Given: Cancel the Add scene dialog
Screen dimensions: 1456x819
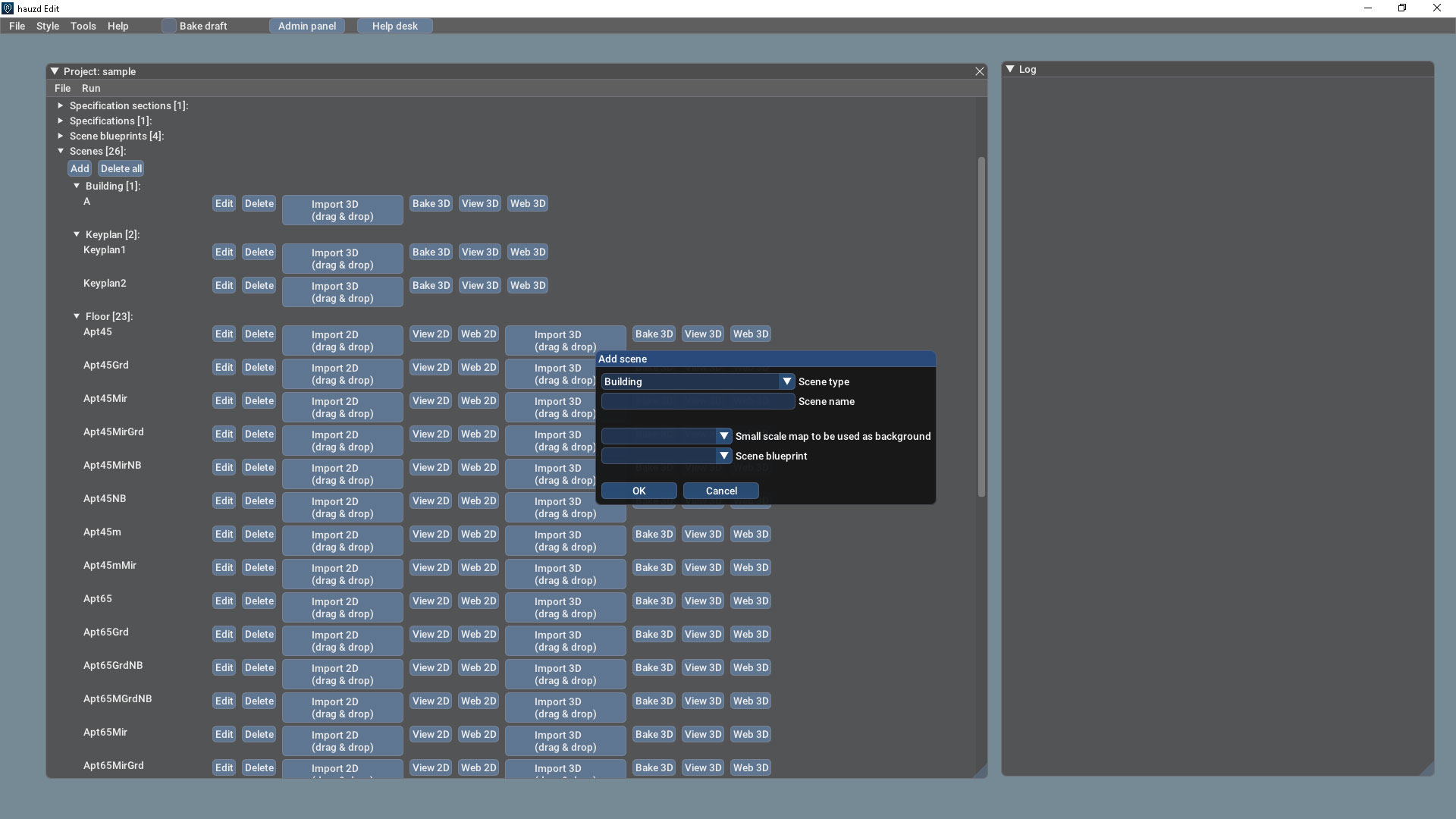Looking at the screenshot, I should 720,491.
